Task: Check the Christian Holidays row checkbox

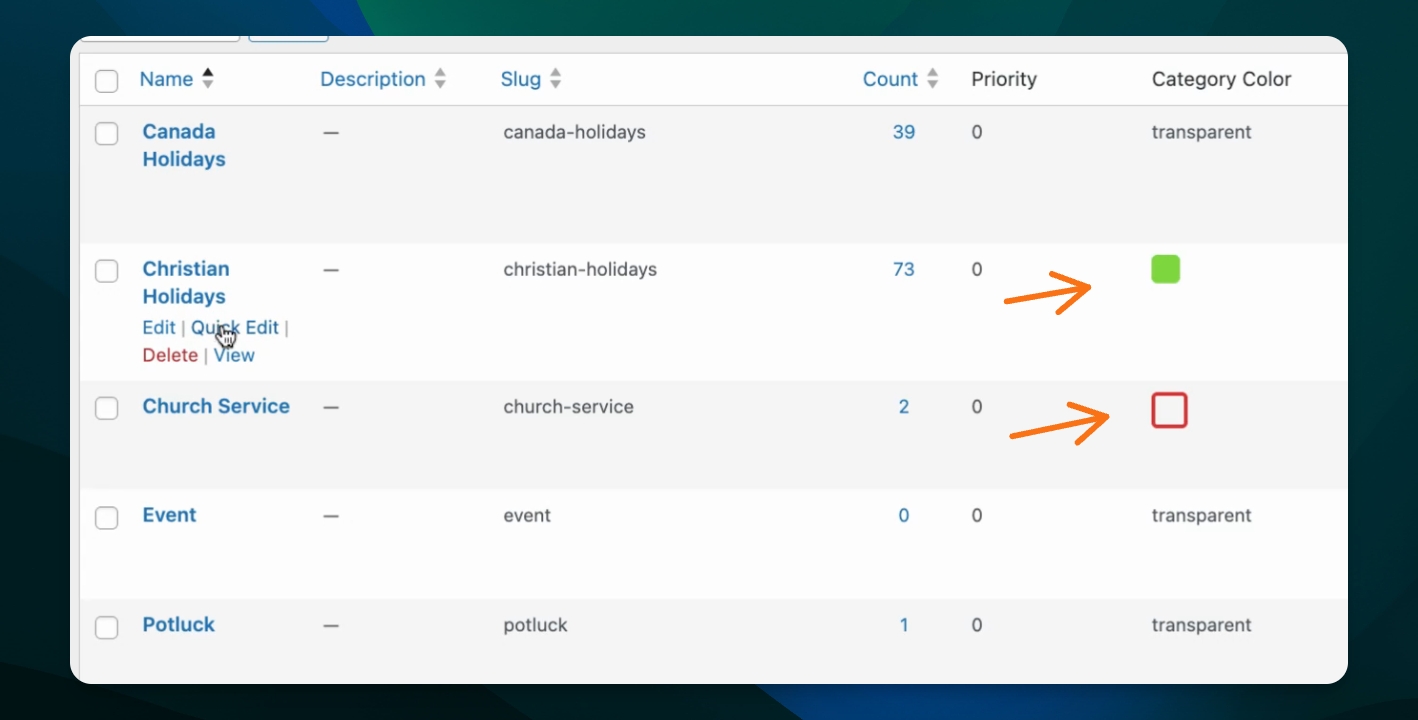Action: 107,270
